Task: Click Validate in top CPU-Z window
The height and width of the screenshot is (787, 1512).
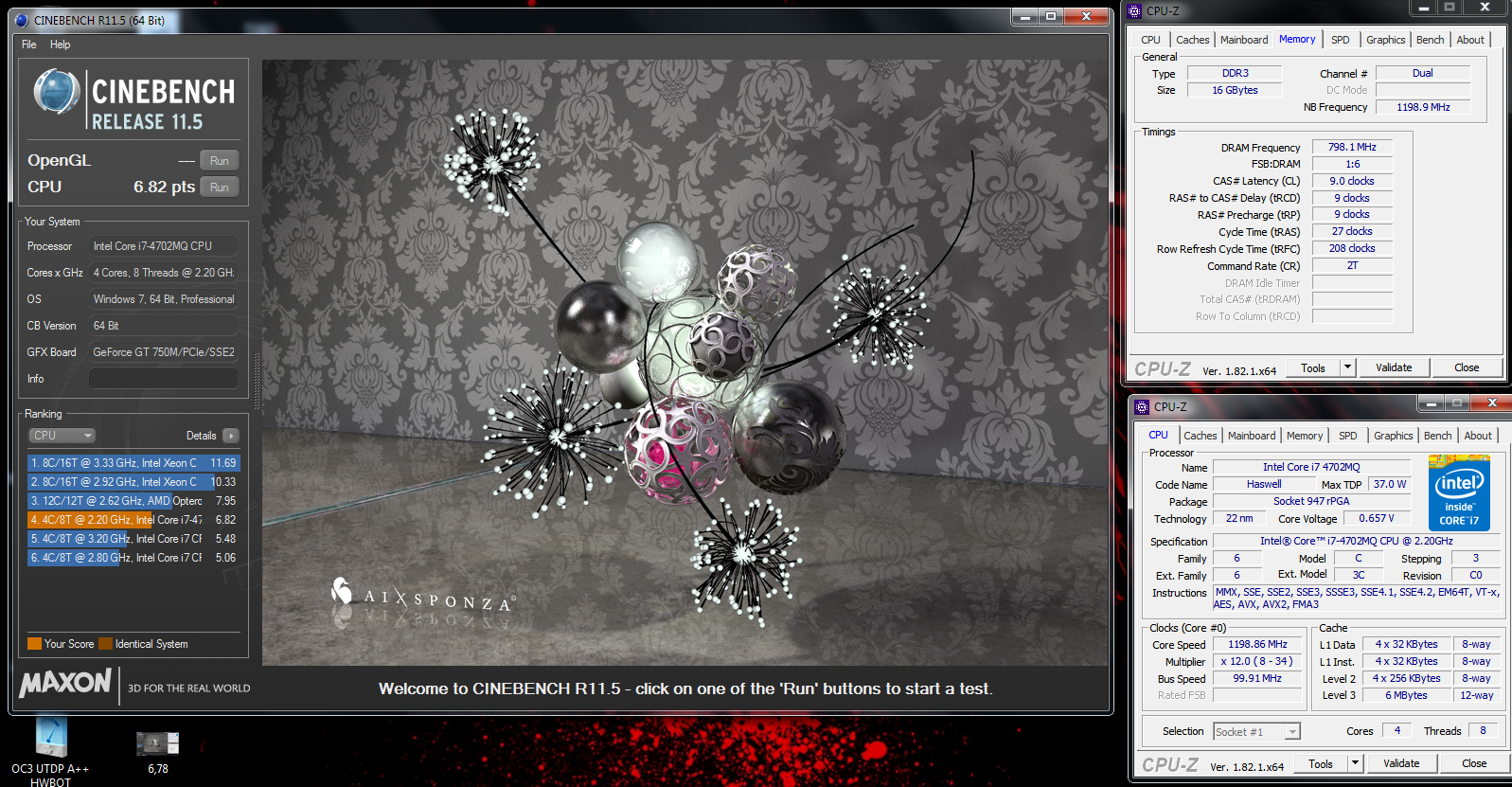Action: click(1394, 368)
